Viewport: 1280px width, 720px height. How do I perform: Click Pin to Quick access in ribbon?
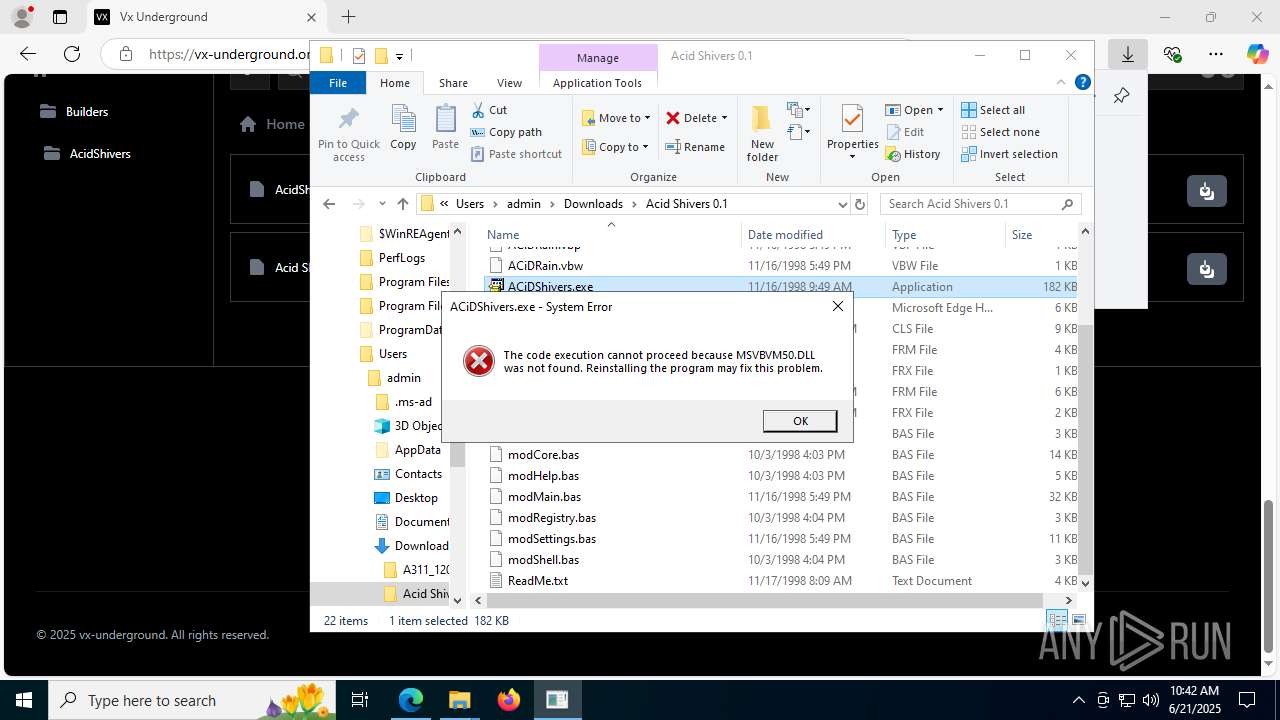349,134
